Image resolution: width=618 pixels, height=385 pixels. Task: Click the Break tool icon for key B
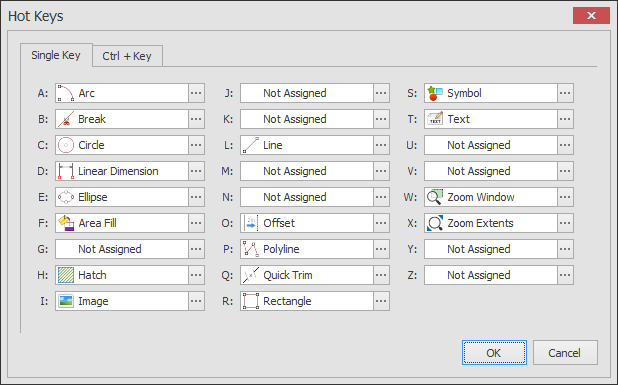[66, 119]
